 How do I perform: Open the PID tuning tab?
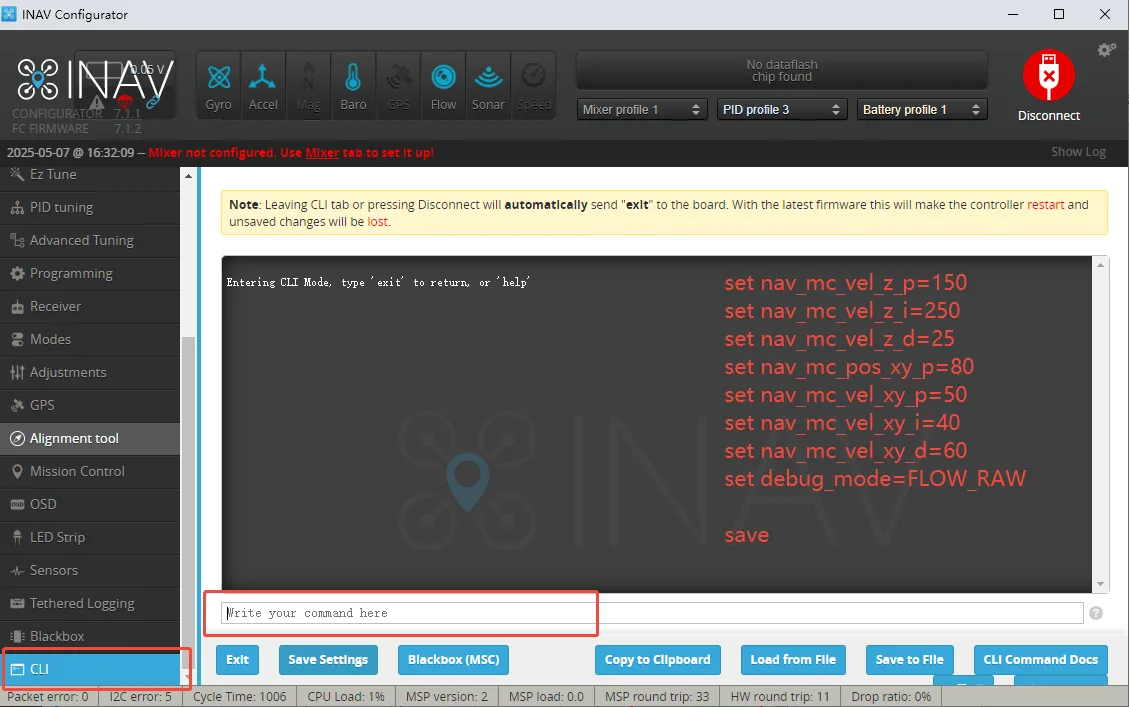tap(90, 207)
